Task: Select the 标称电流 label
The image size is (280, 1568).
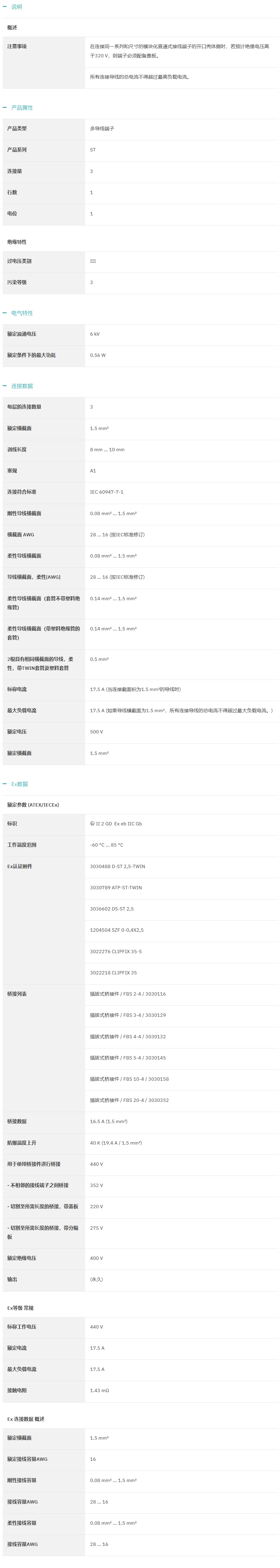Action: pyautogui.click(x=17, y=689)
